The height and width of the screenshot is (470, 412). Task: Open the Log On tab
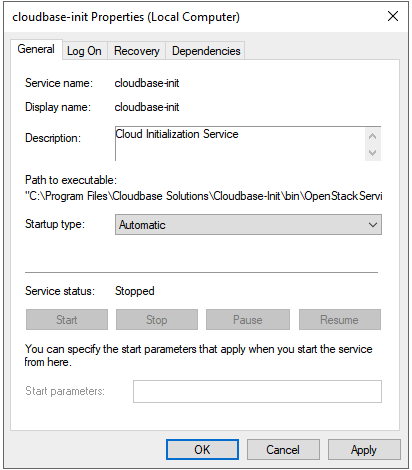coord(84,51)
